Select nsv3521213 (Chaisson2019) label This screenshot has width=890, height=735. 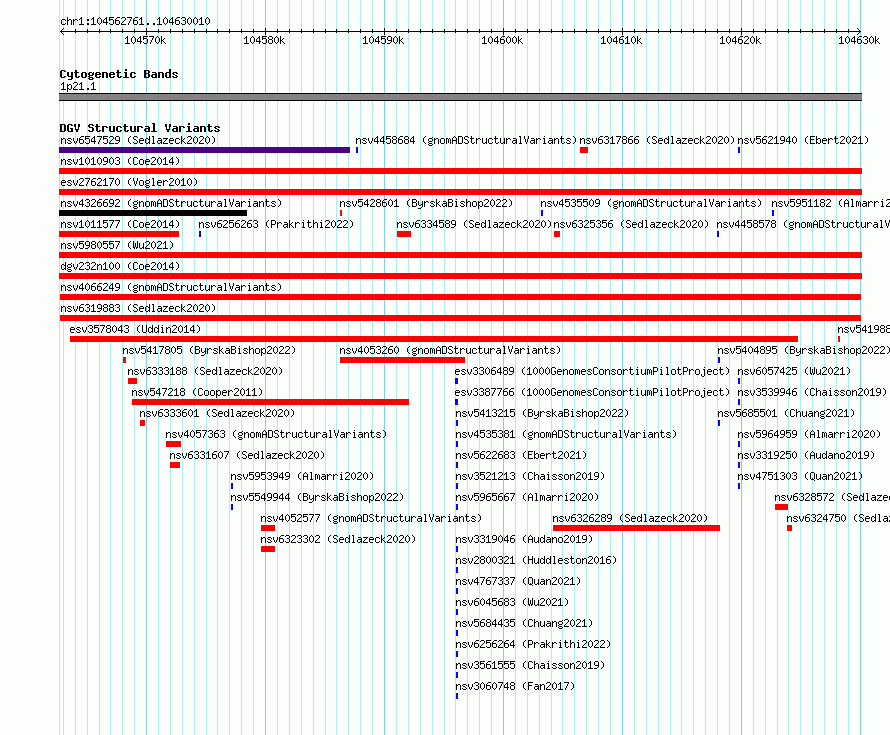point(530,476)
